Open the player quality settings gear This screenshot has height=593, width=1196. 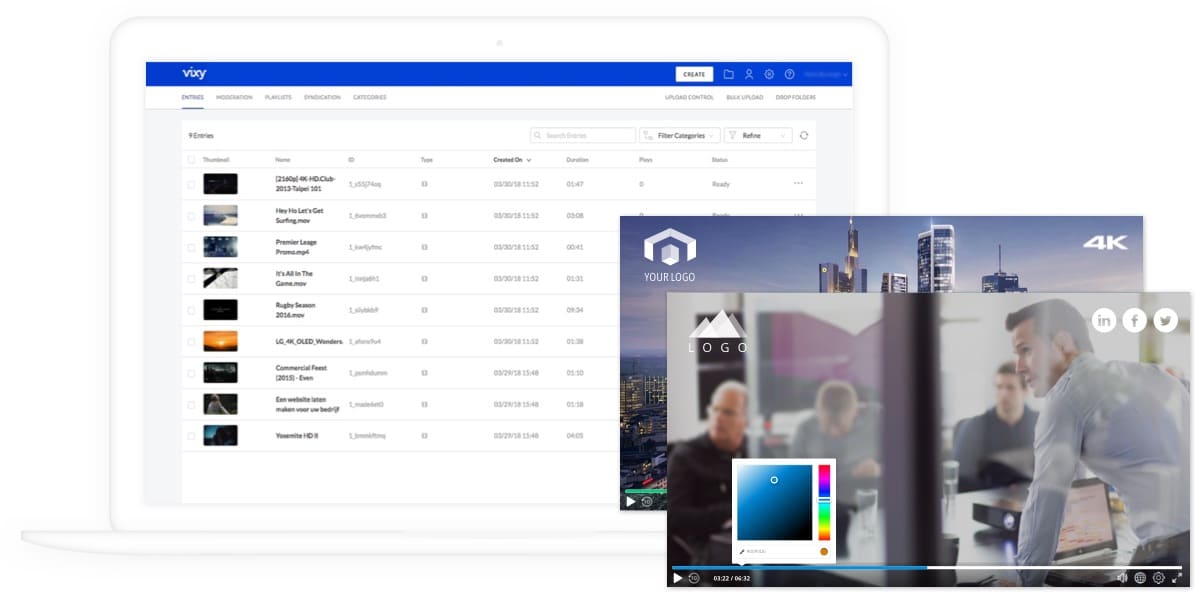click(1159, 577)
